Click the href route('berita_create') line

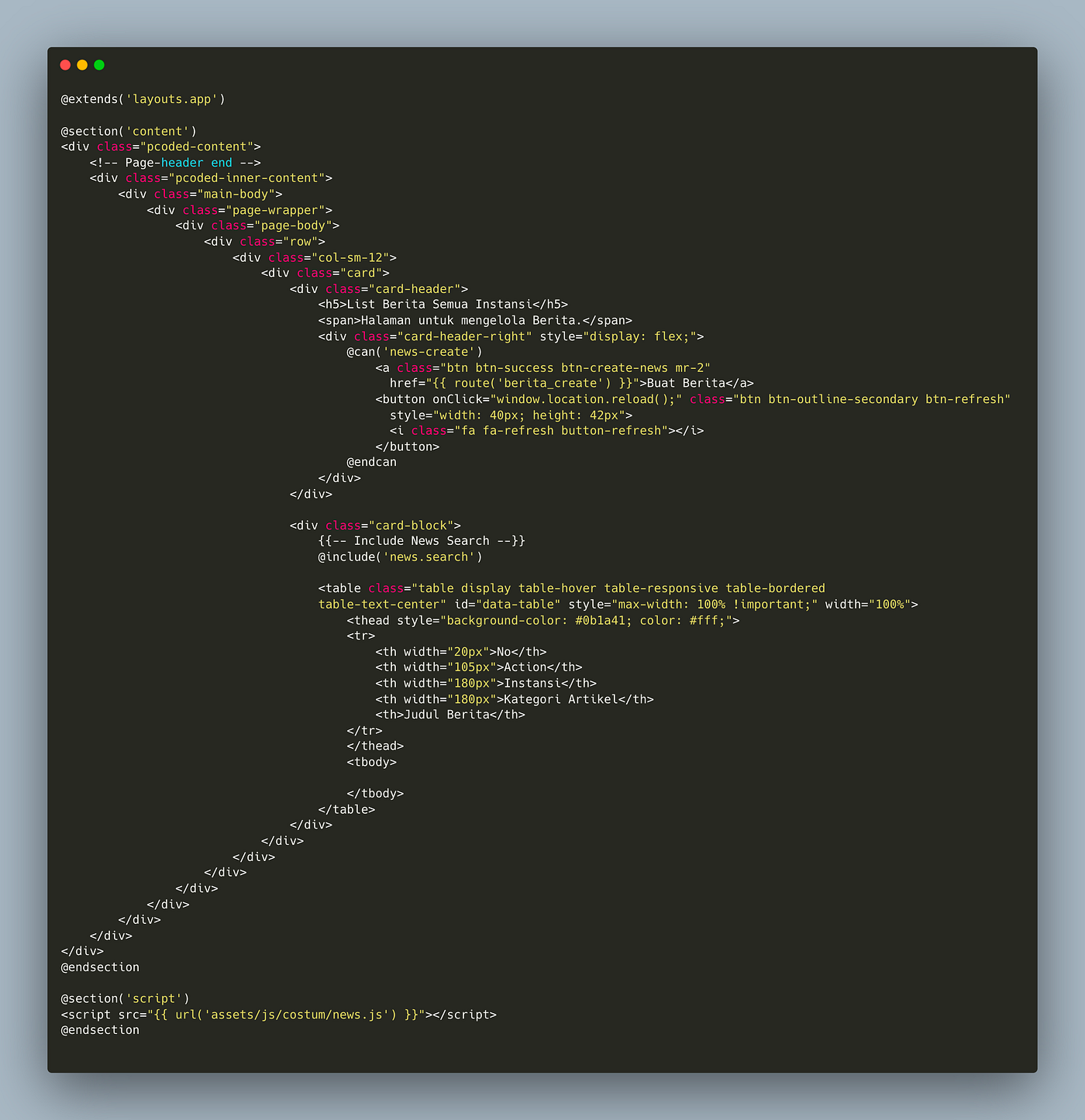coord(572,383)
